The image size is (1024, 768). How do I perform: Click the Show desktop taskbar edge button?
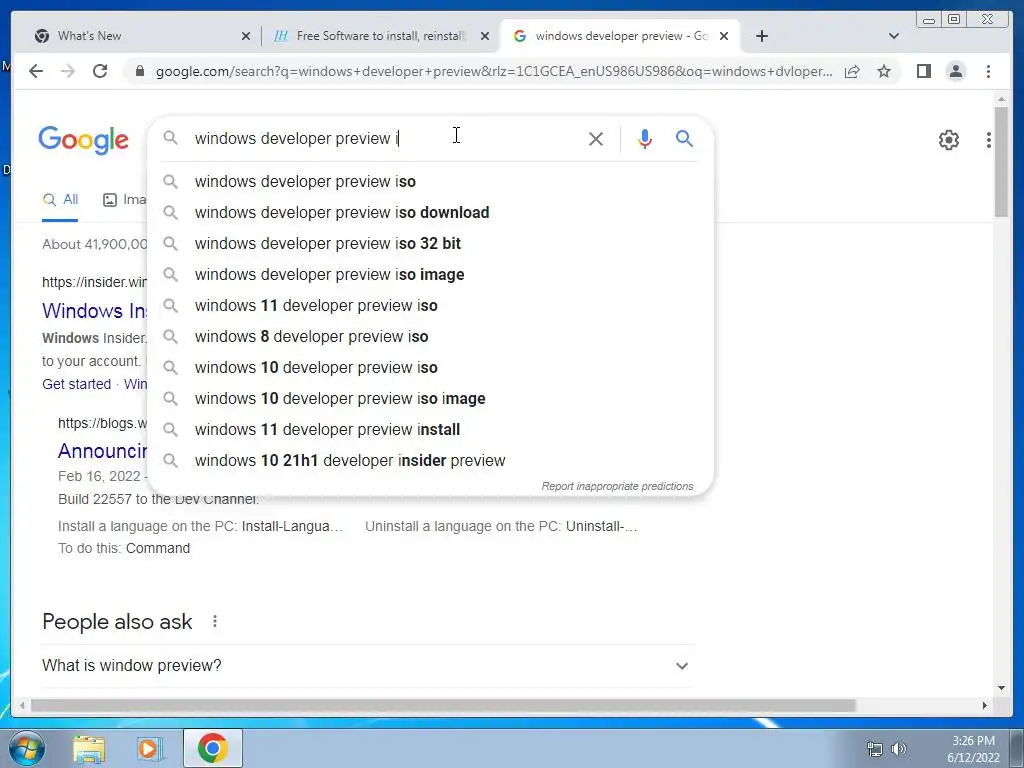(1017, 749)
